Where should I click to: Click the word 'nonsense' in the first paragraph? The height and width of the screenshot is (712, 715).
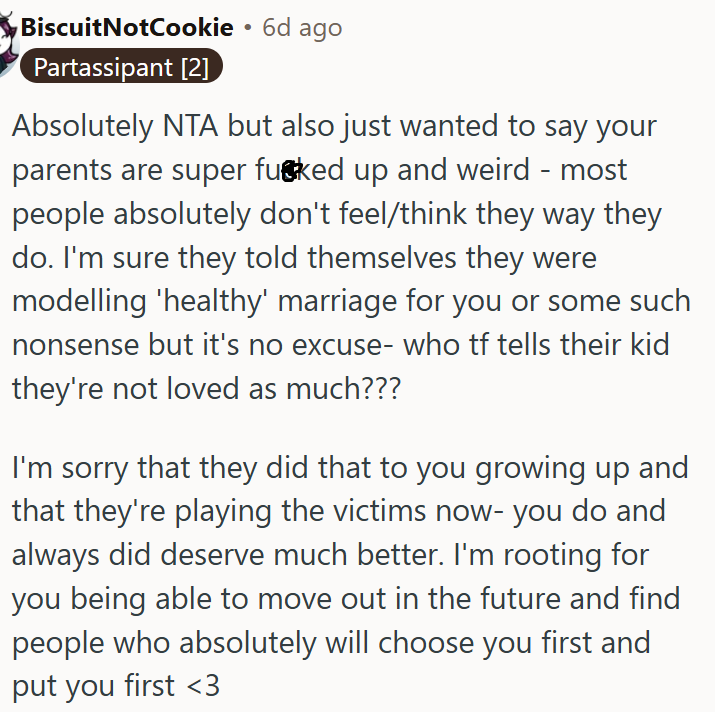[75, 345]
